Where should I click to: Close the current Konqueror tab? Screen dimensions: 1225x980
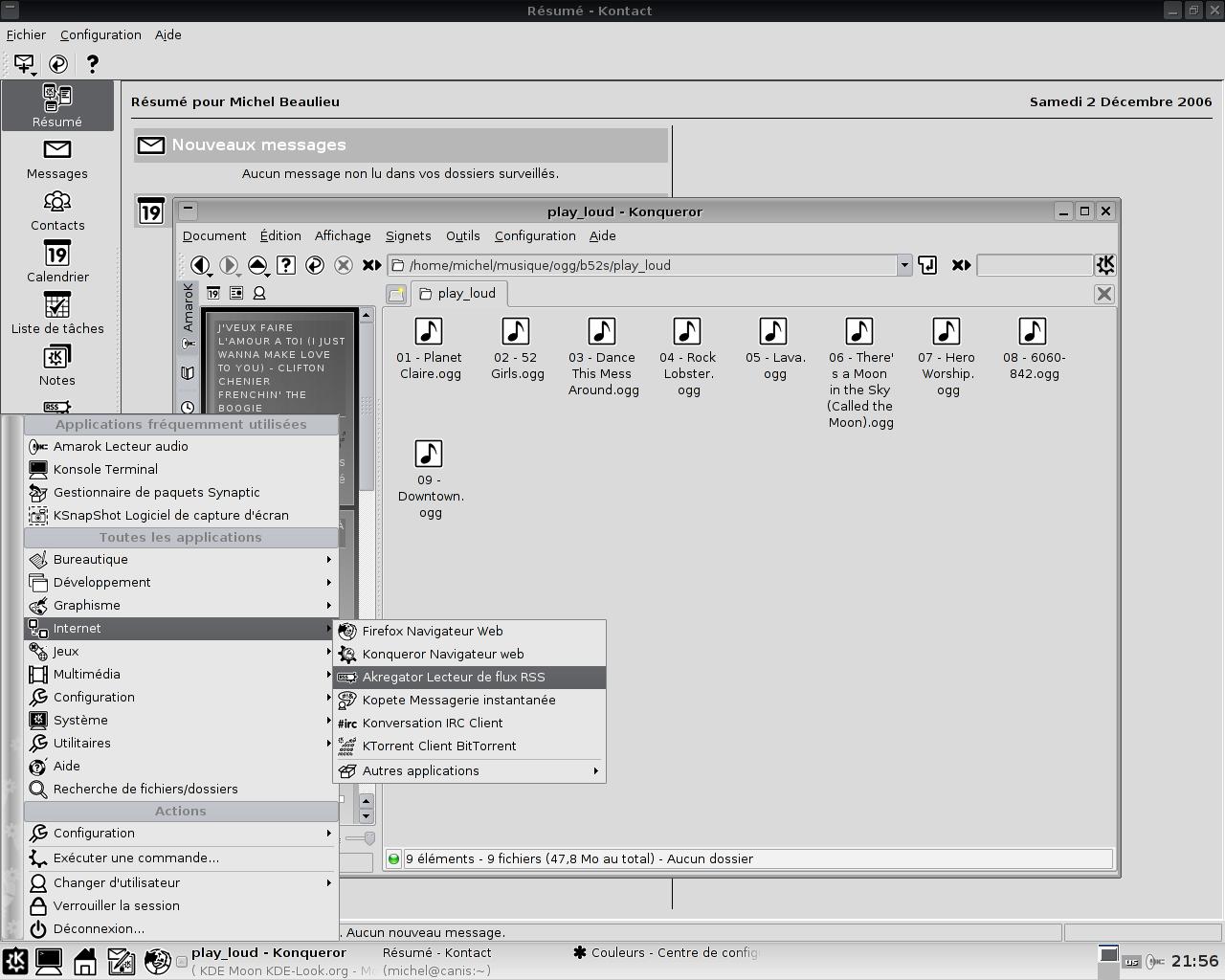click(x=1103, y=294)
